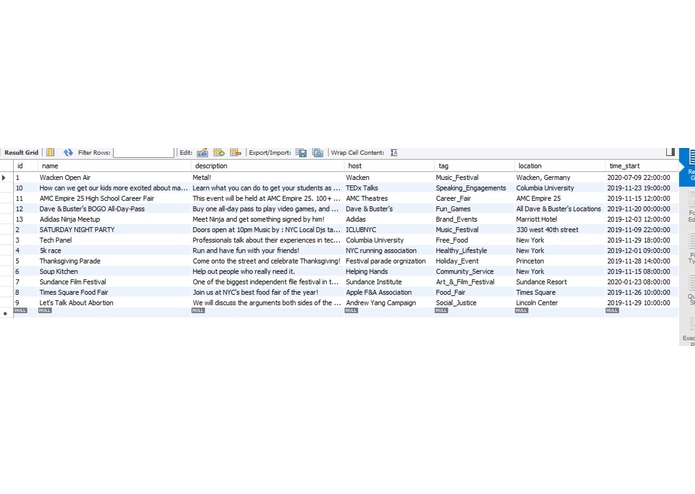Click the result grid form icon

tap(50, 152)
